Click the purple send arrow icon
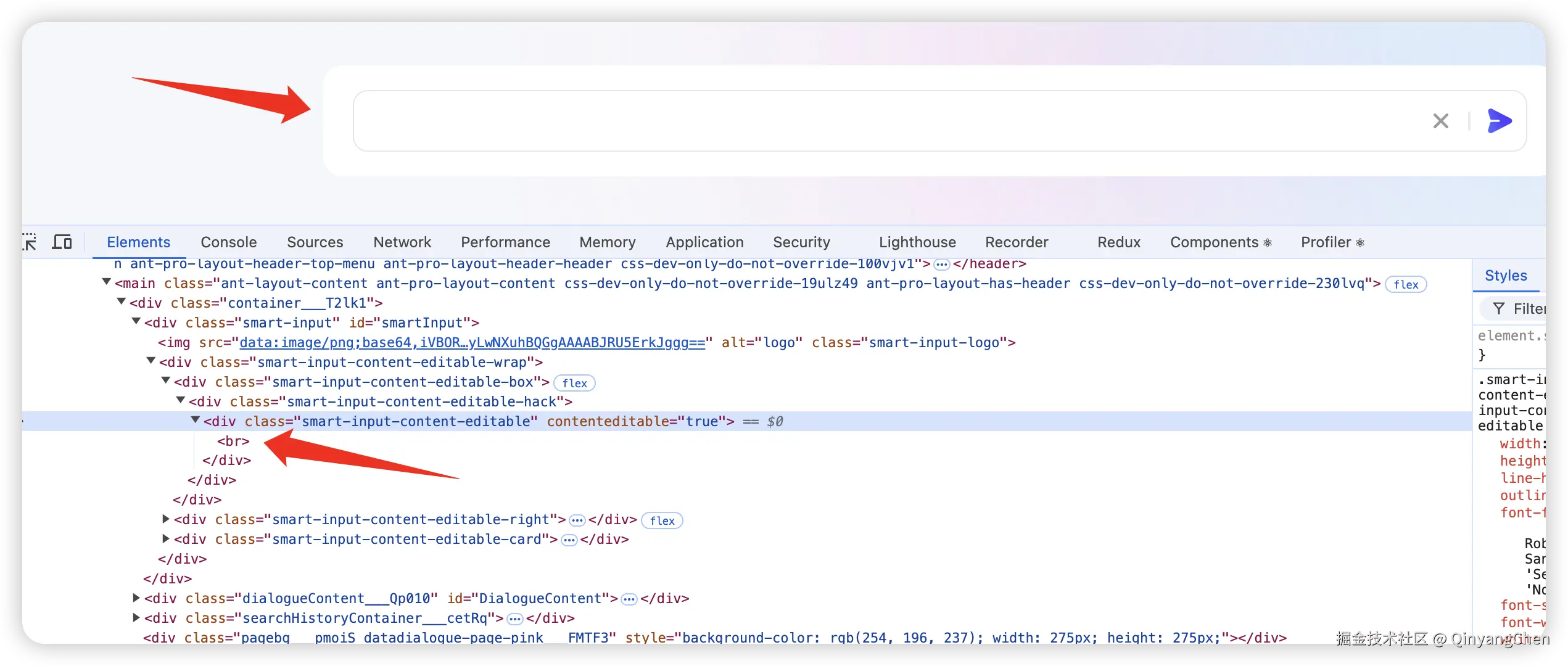Image resolution: width=1568 pixels, height=666 pixels. pos(1500,121)
